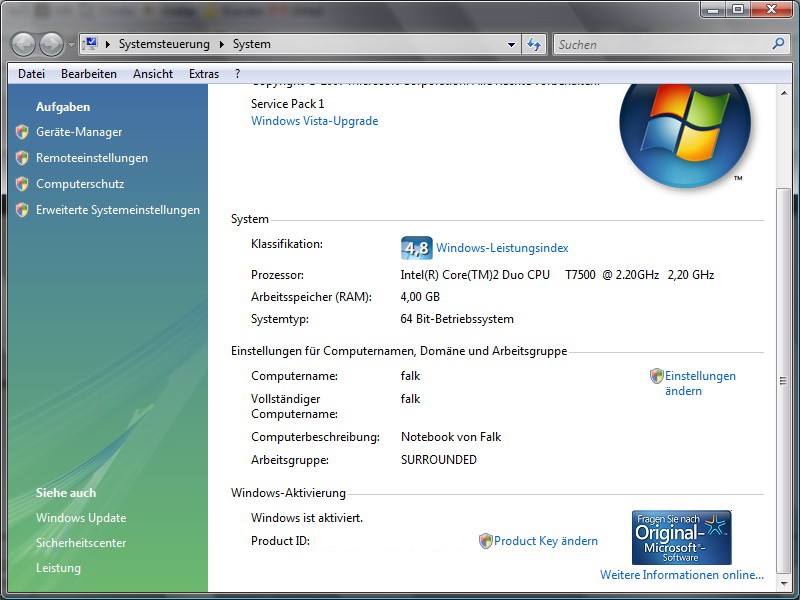
Task: Click the shield icon beside Computerschutz
Action: coord(22,184)
